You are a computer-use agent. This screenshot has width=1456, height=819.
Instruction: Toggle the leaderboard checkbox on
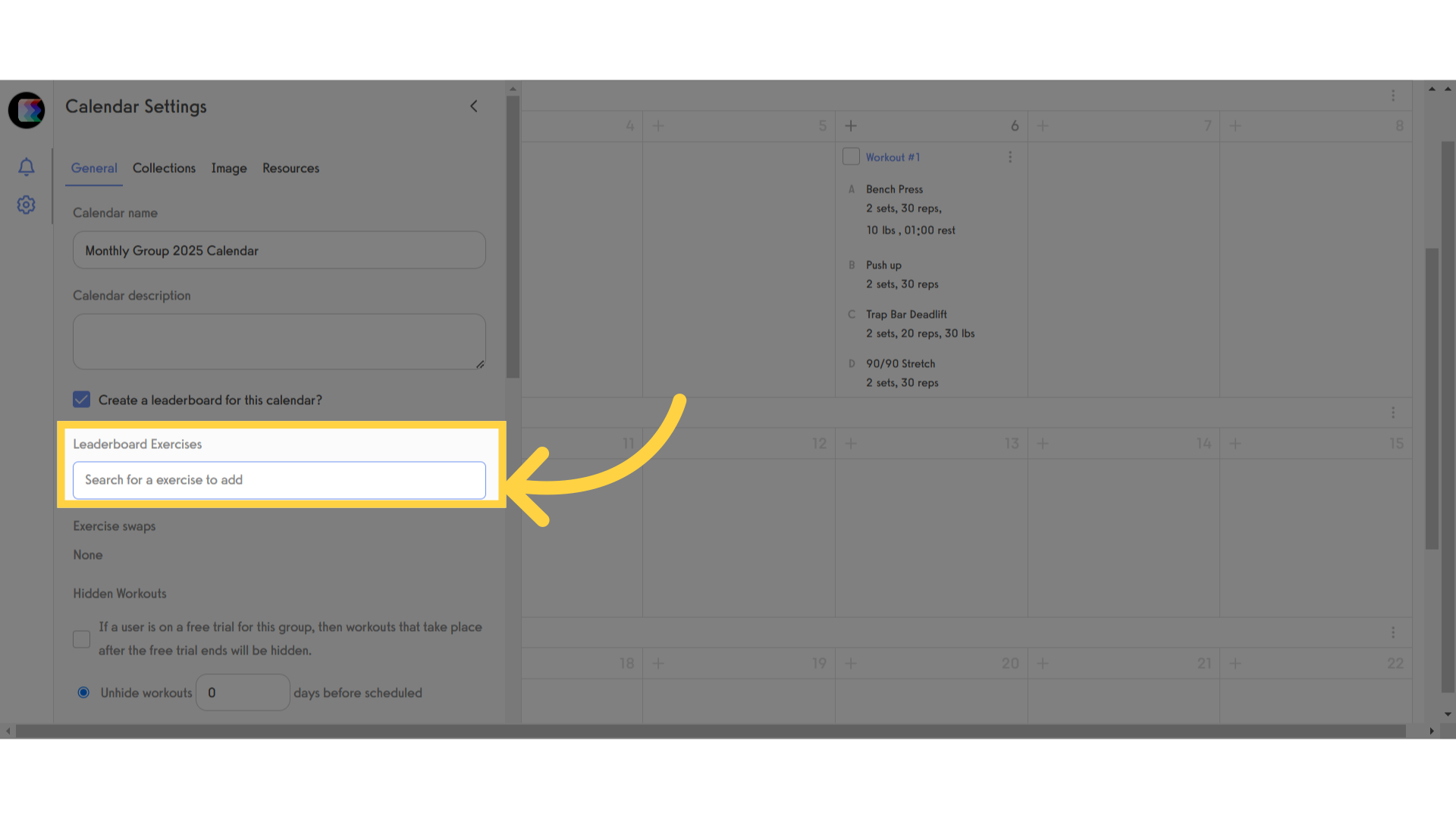(82, 399)
